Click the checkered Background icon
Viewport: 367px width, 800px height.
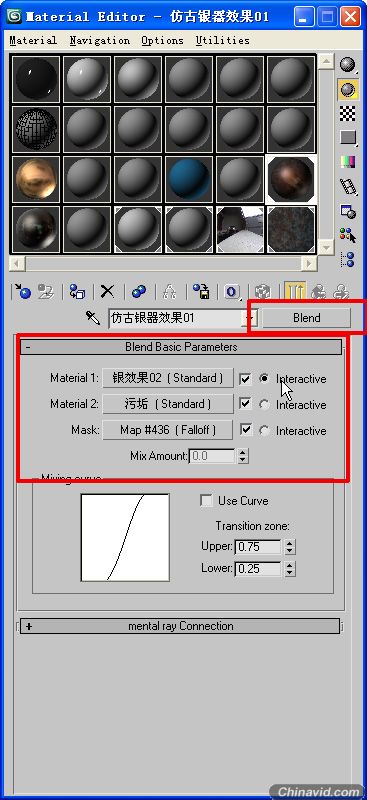[348, 113]
